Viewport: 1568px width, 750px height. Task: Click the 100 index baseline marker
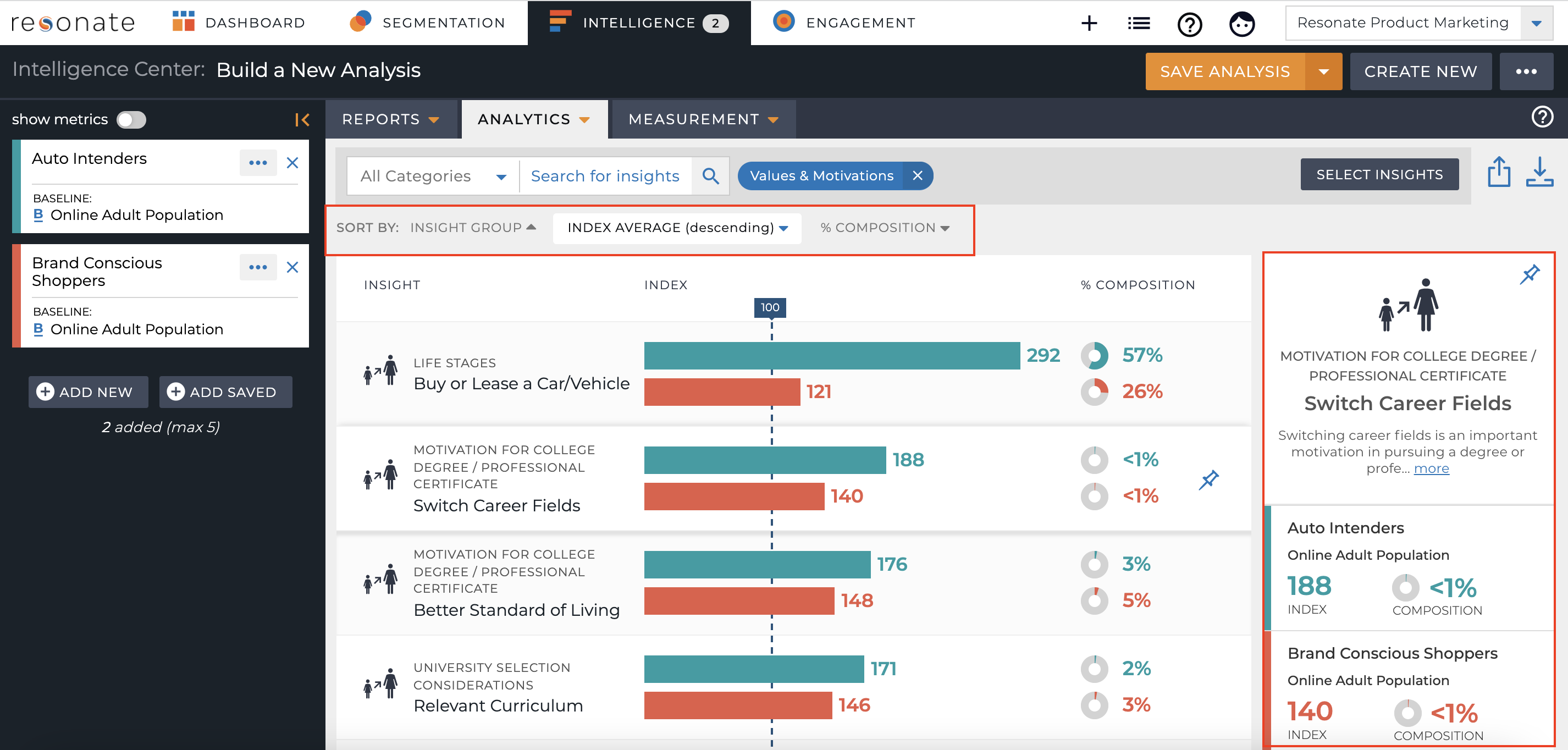(x=770, y=307)
